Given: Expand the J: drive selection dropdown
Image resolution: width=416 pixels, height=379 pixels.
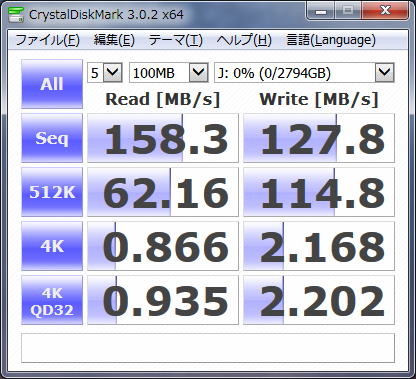Looking at the screenshot, I should pos(384,72).
